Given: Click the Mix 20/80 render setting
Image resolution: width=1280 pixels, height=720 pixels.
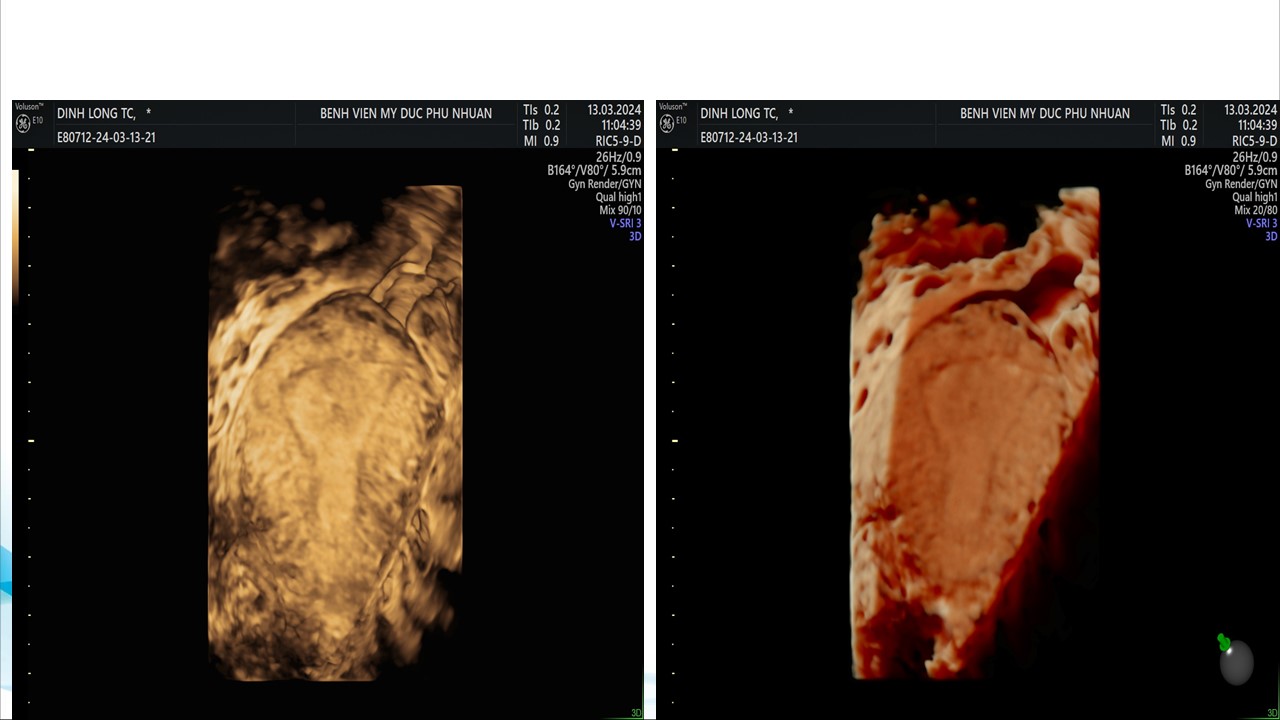Looking at the screenshot, I should pyautogui.click(x=1256, y=211).
